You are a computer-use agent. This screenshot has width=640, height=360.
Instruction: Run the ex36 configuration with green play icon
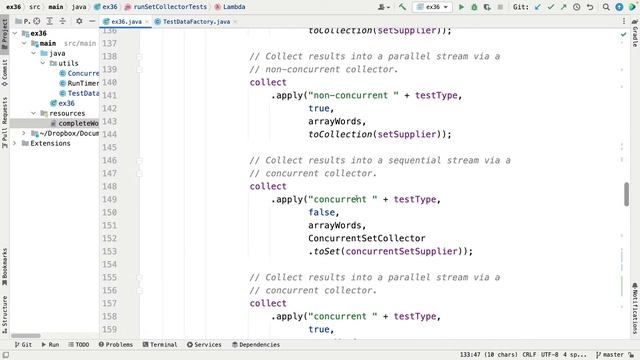[x=461, y=7]
